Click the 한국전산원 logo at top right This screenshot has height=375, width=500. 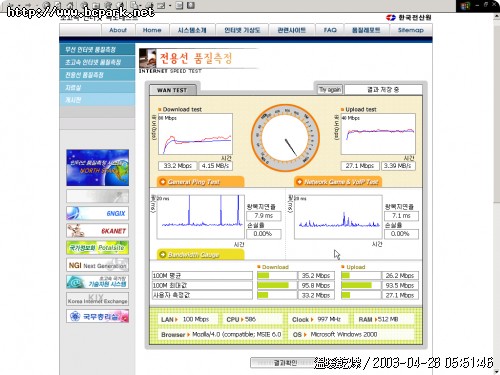point(408,17)
